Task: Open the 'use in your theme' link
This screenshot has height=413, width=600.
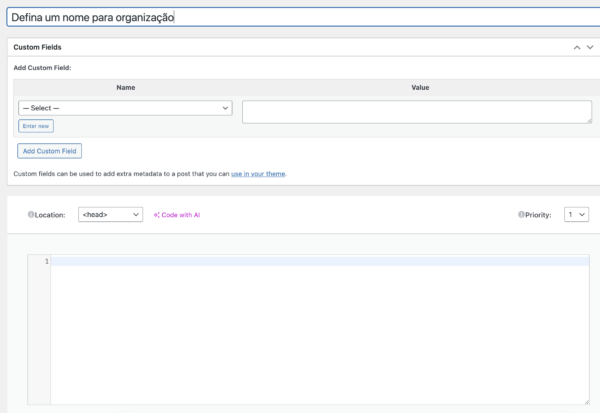Action: (258, 174)
